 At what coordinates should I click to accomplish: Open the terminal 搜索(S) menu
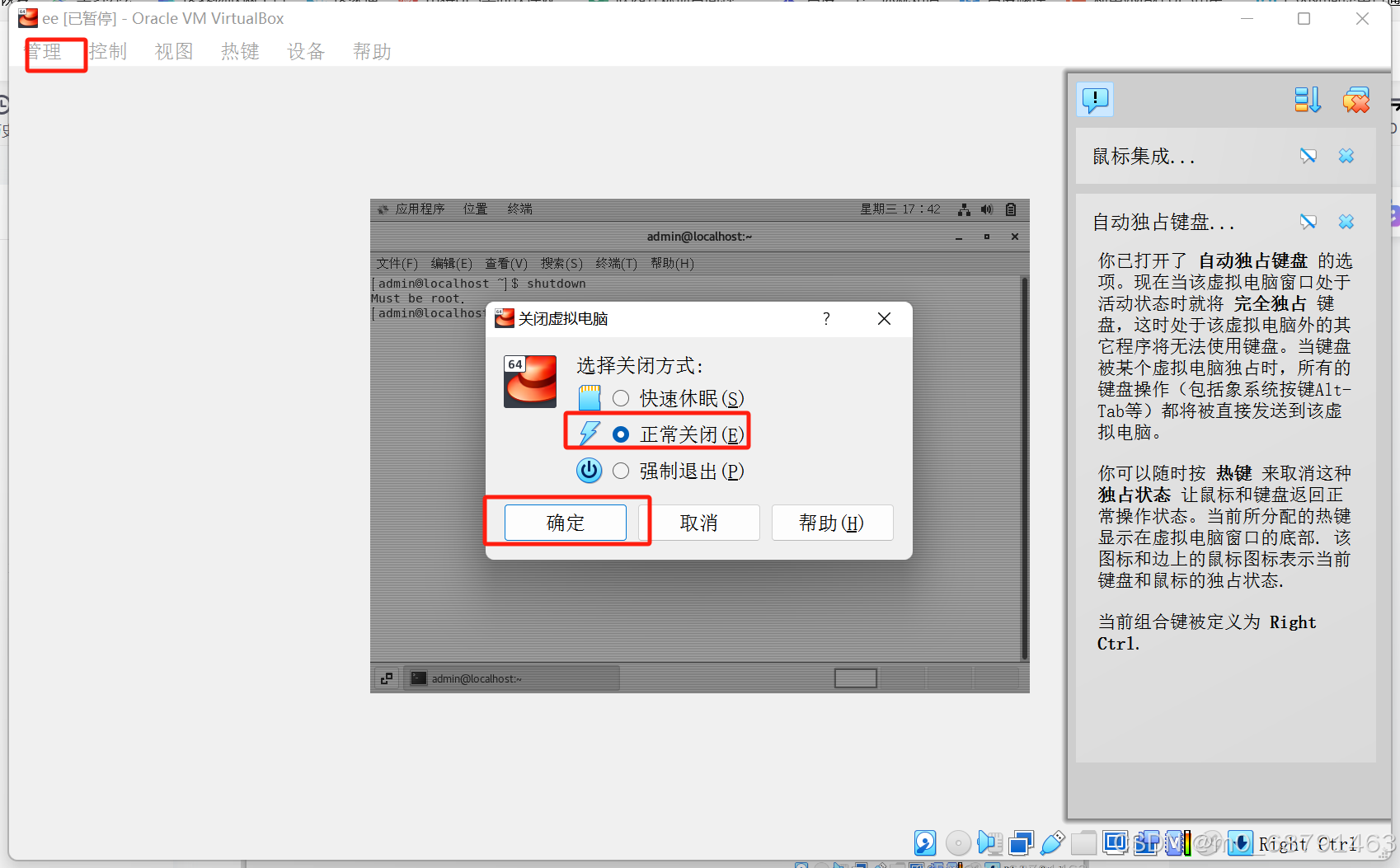pos(561,264)
